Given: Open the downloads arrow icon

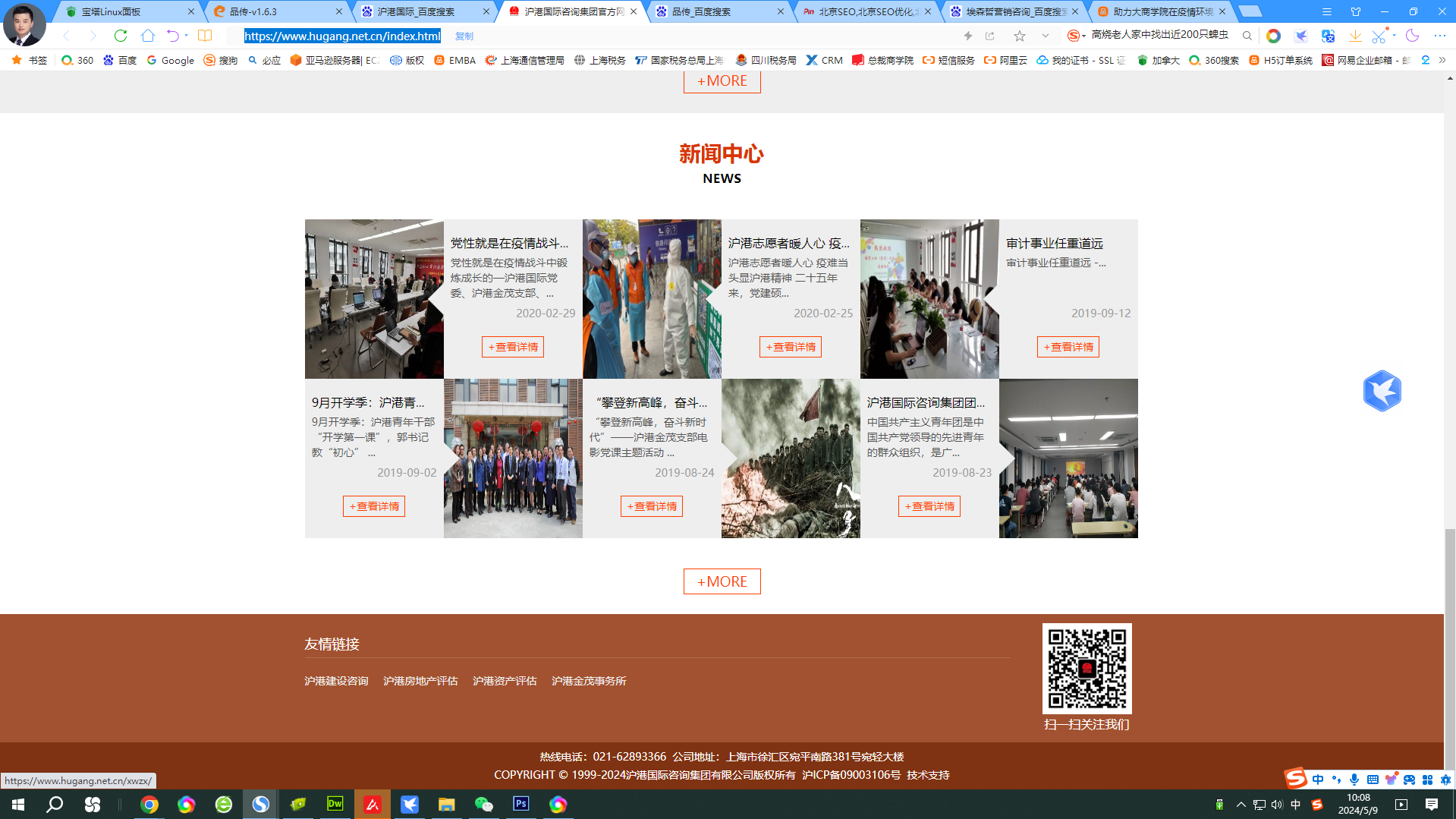Looking at the screenshot, I should 1354,36.
